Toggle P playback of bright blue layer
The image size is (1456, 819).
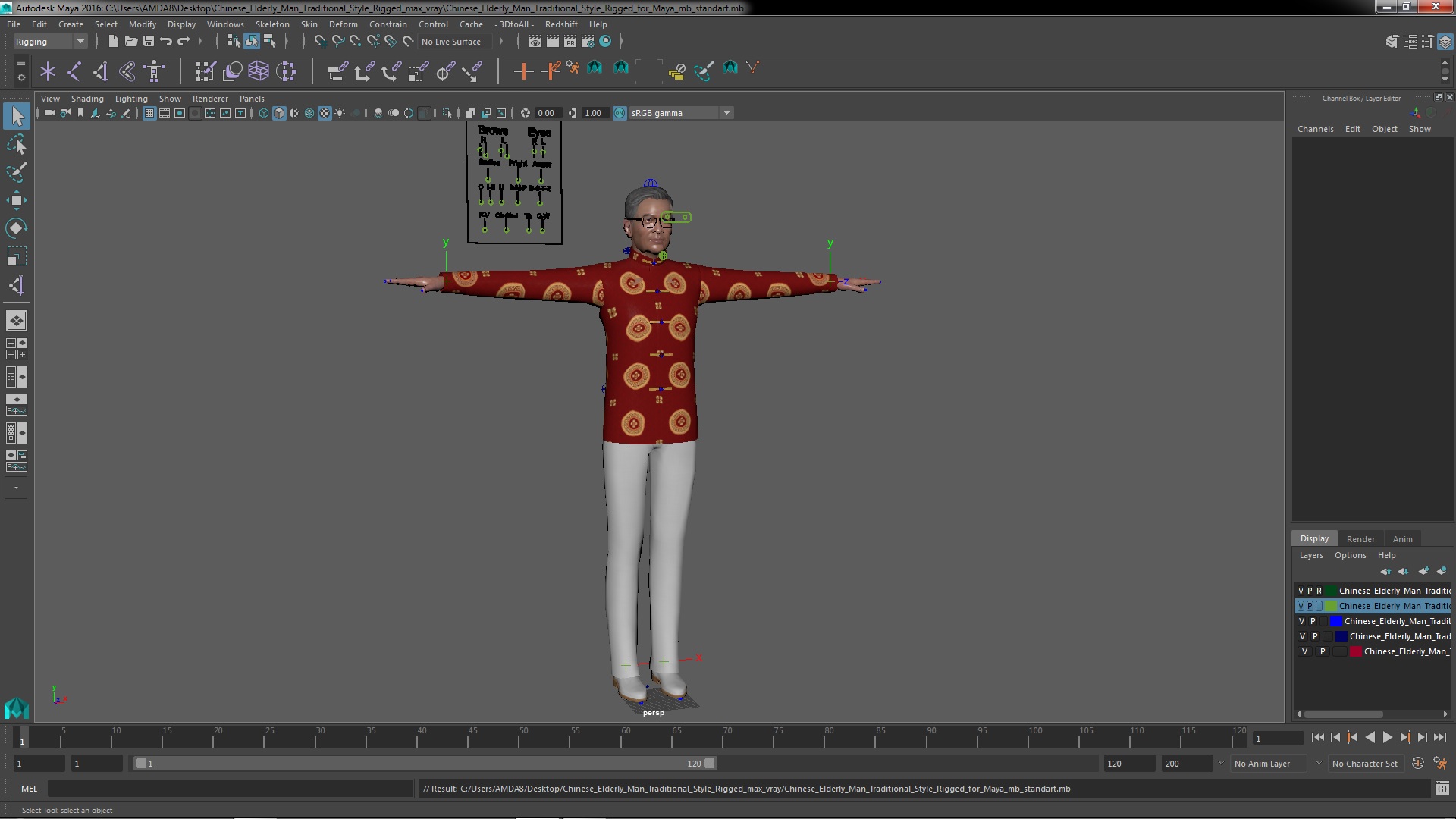coord(1313,621)
